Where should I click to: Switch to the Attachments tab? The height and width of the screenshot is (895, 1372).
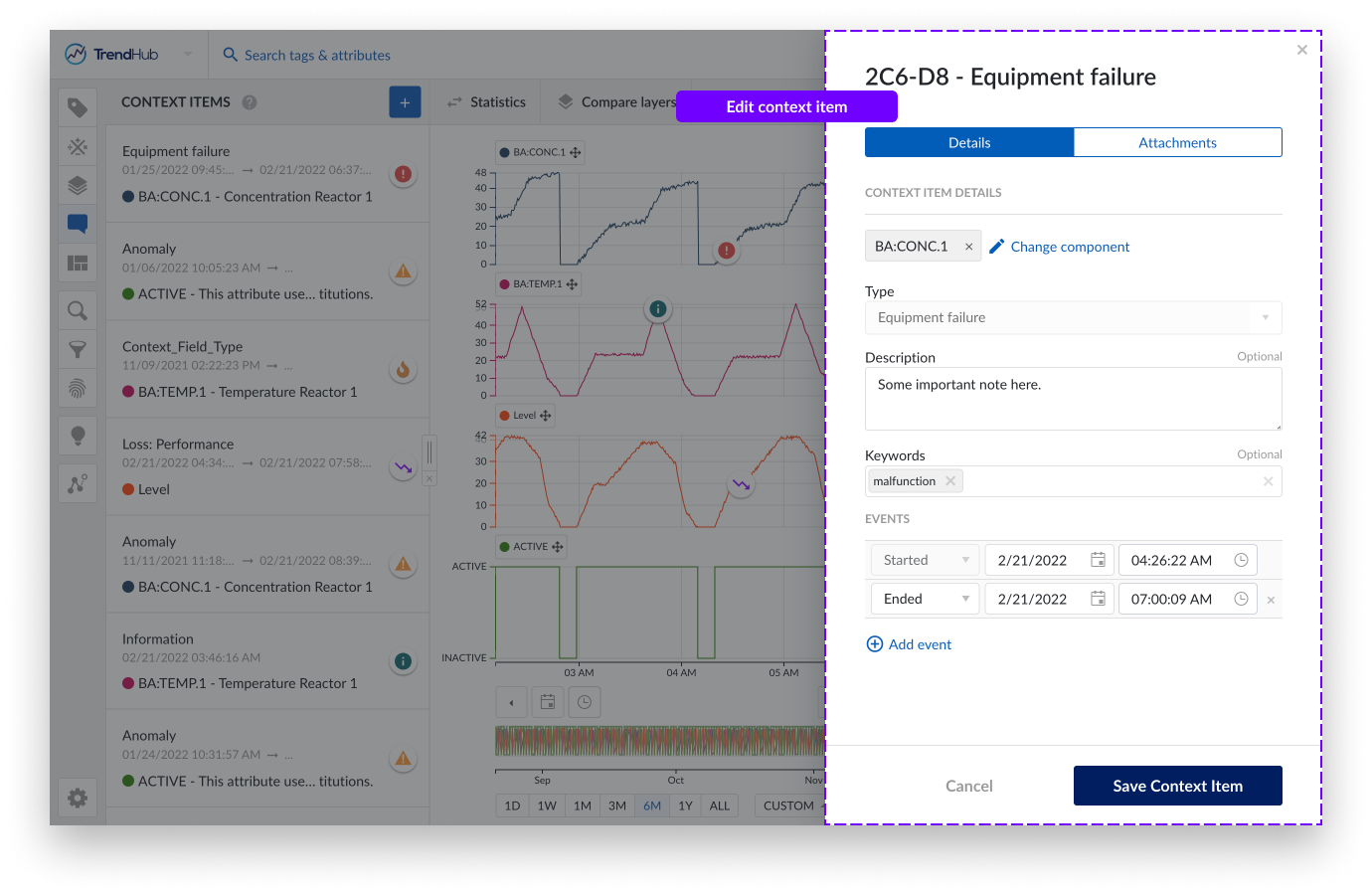point(1177,142)
